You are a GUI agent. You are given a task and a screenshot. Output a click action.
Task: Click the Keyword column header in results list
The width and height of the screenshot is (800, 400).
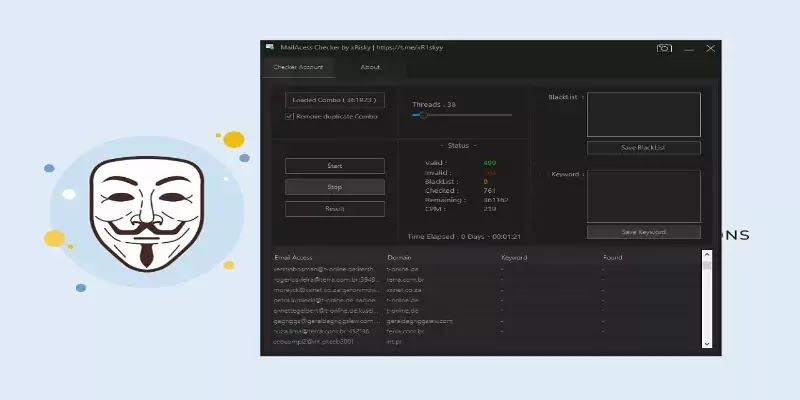point(514,258)
